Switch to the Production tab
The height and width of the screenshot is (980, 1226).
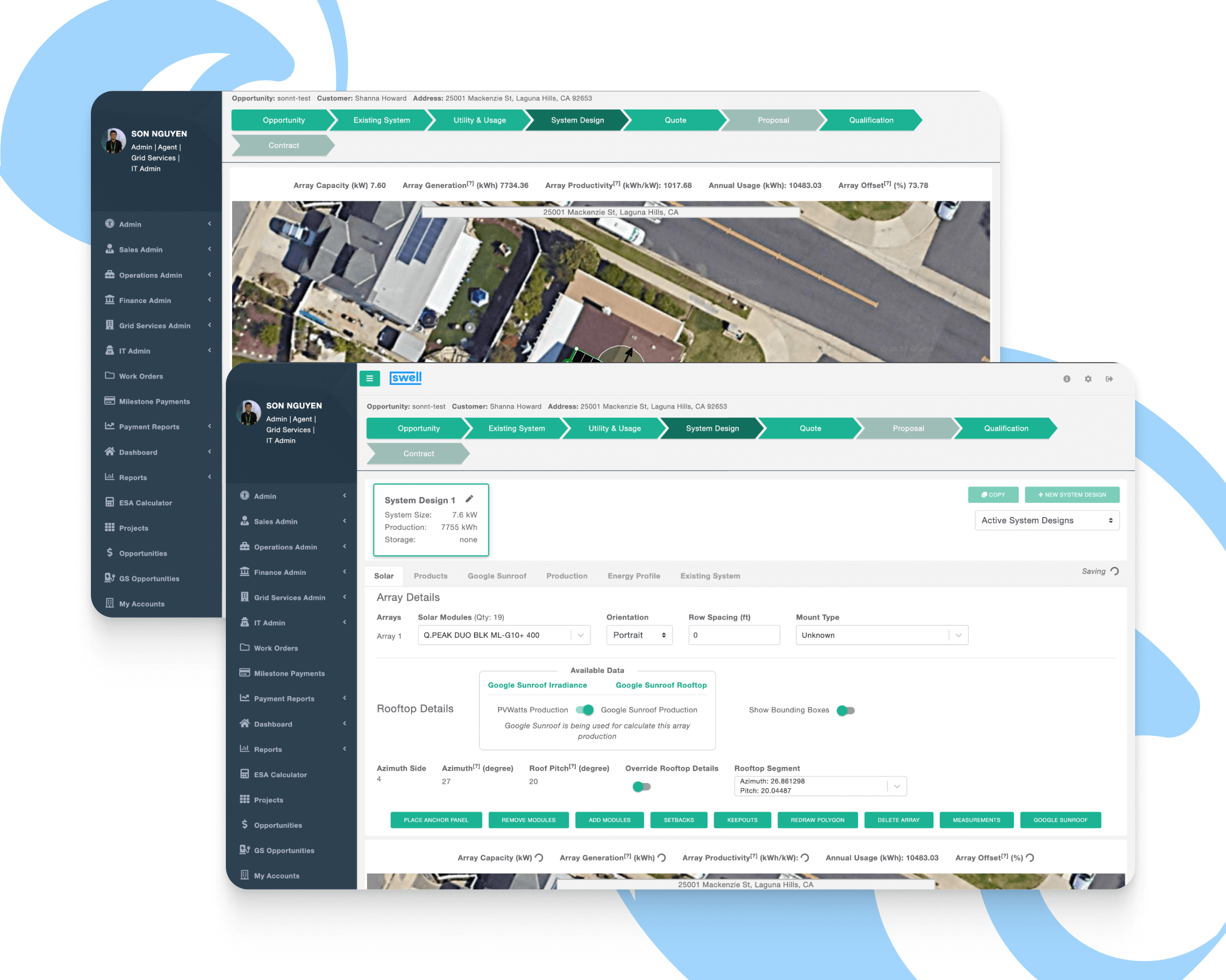565,575
